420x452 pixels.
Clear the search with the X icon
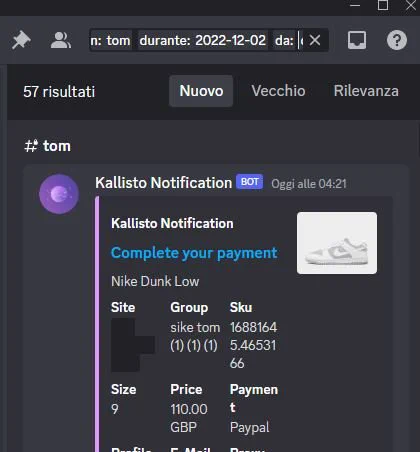315,40
